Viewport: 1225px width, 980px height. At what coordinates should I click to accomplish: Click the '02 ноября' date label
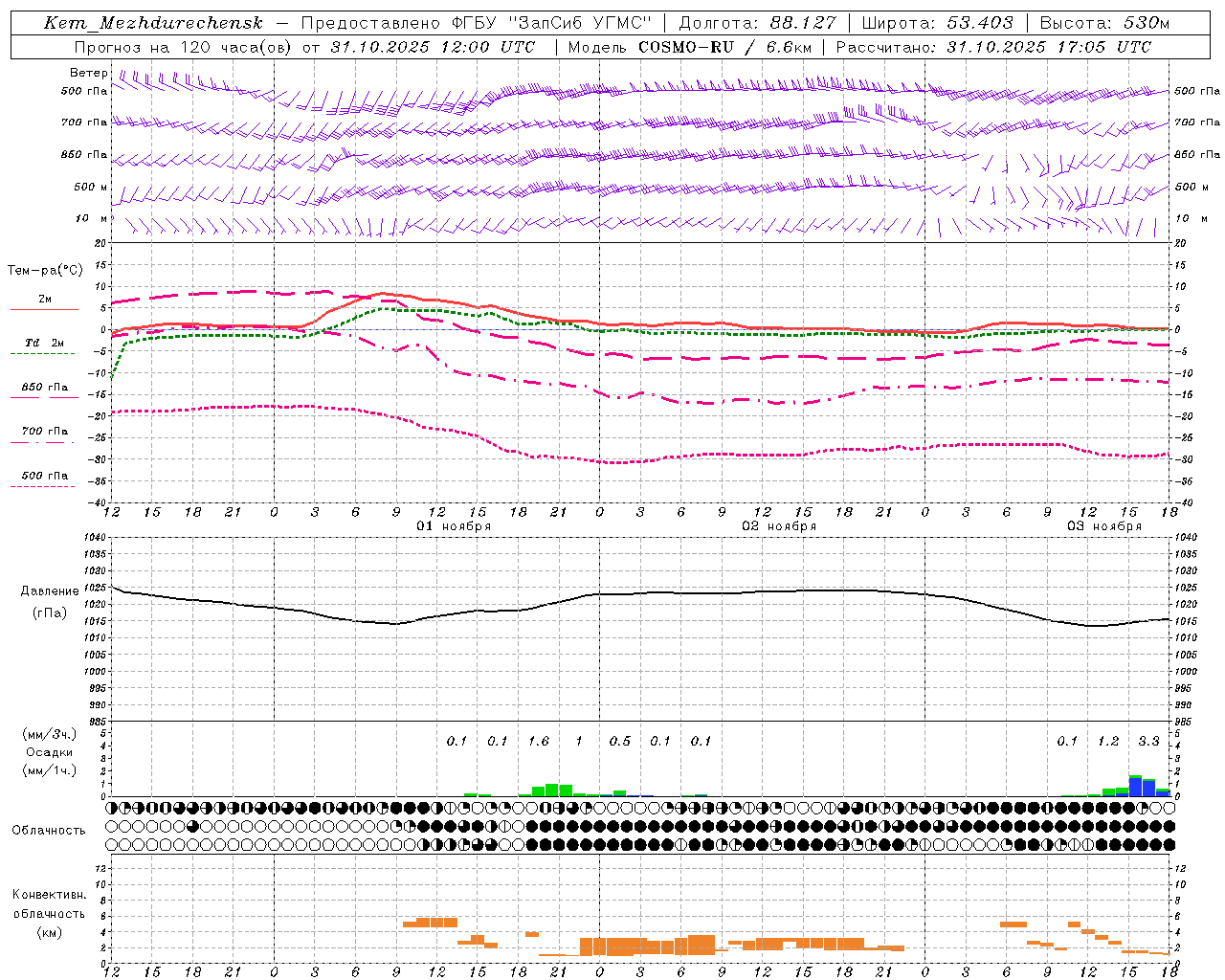coord(779,526)
